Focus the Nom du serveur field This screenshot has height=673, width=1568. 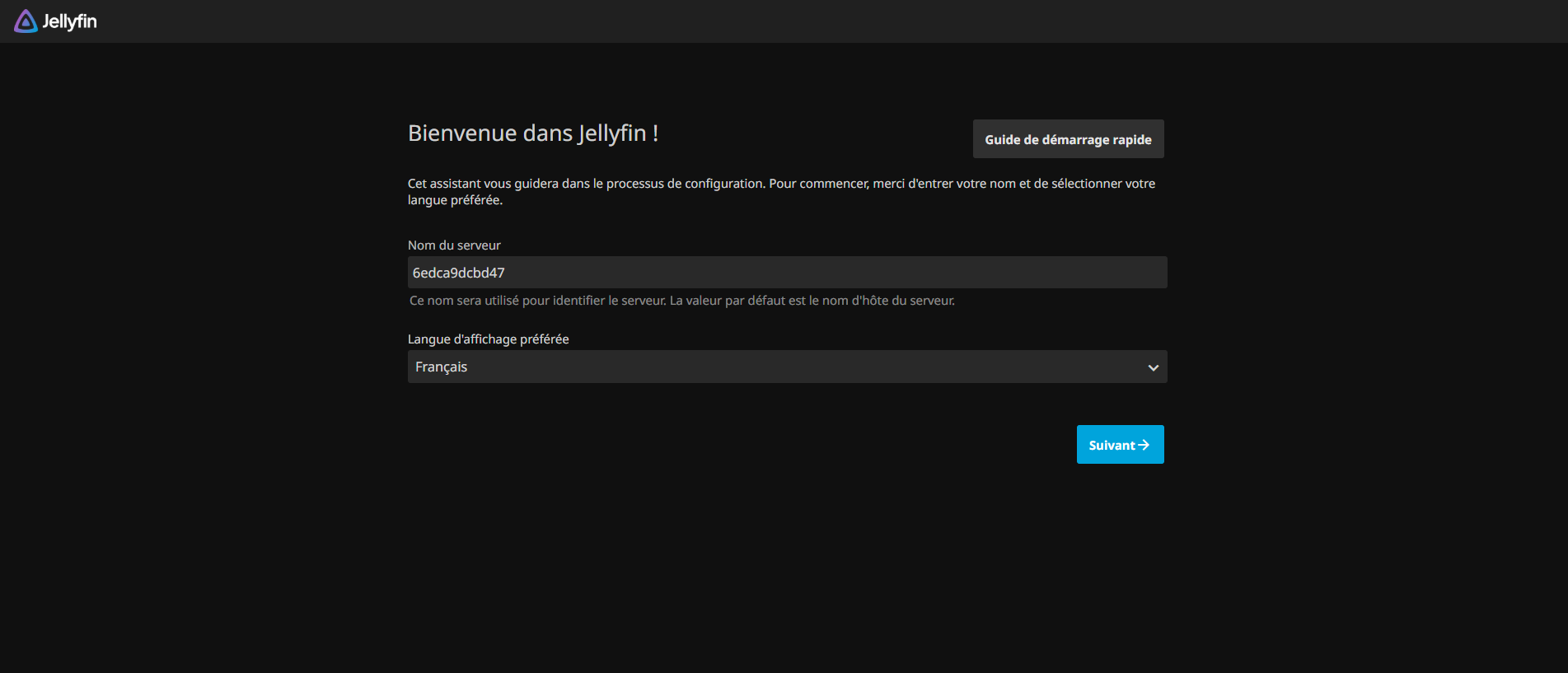(787, 273)
